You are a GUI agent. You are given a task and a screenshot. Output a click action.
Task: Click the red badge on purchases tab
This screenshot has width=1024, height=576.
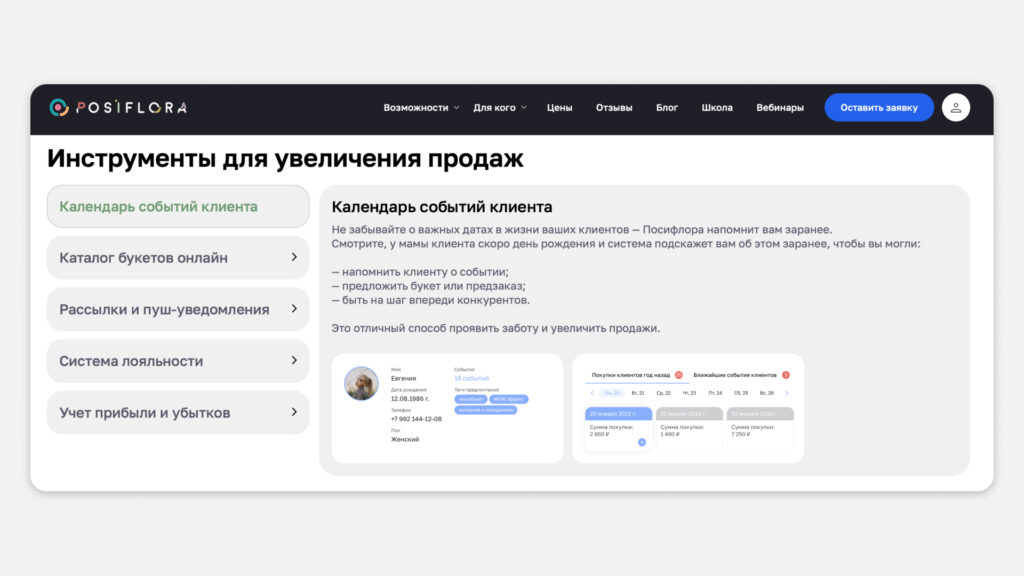click(x=679, y=375)
